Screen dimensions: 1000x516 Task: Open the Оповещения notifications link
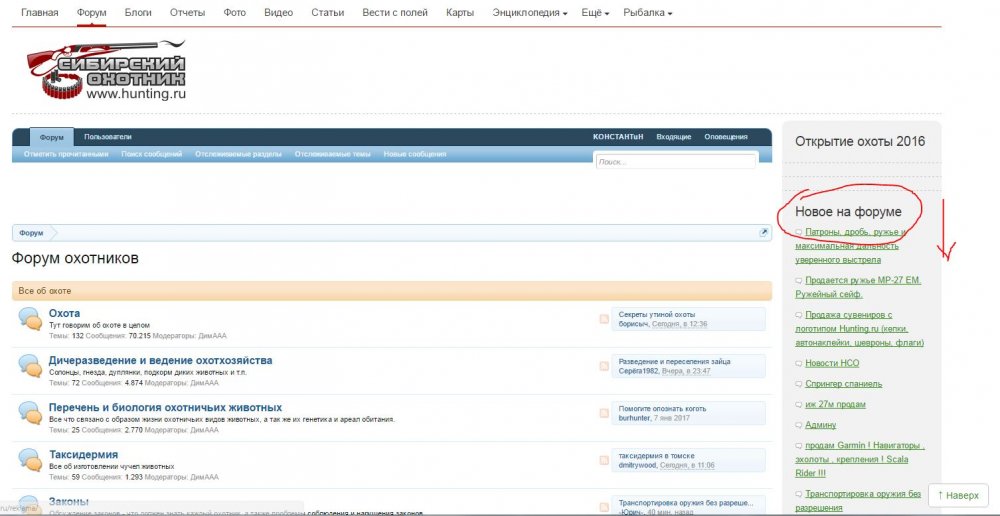pos(725,137)
